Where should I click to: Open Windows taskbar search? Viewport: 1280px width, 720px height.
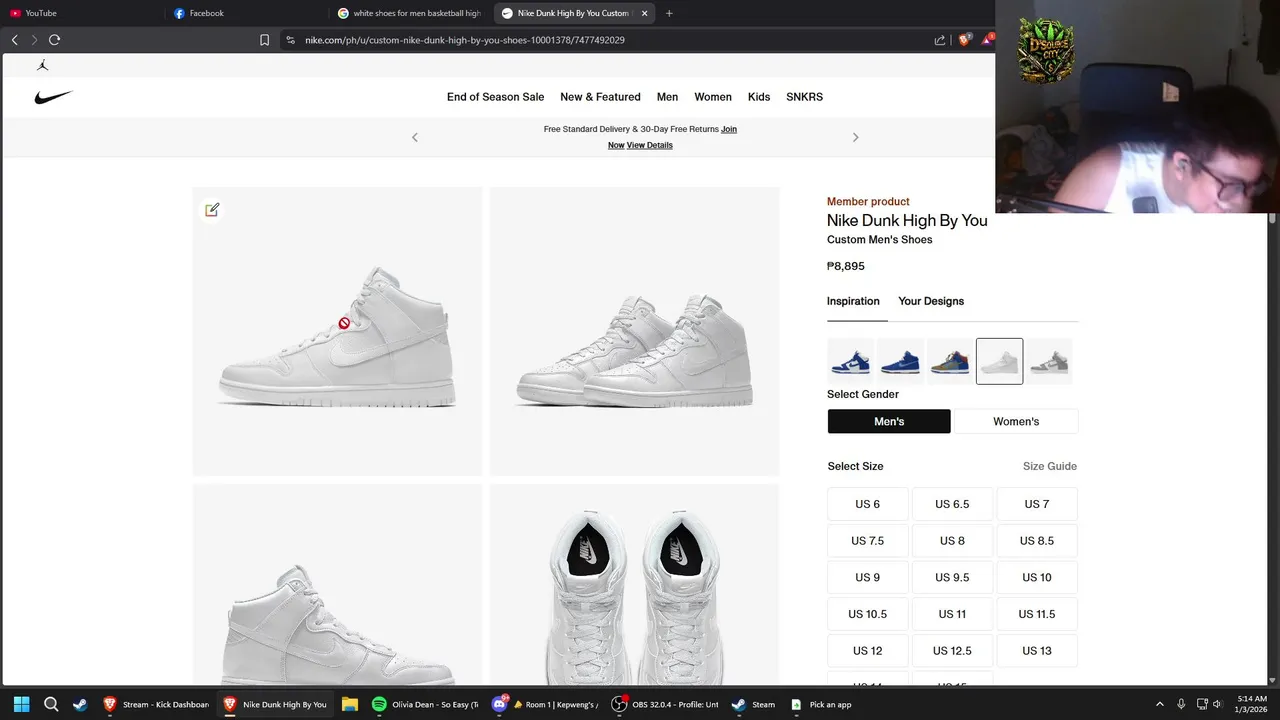51,704
